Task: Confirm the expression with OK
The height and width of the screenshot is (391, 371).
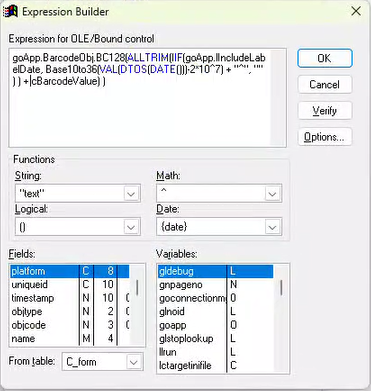Action: point(324,58)
